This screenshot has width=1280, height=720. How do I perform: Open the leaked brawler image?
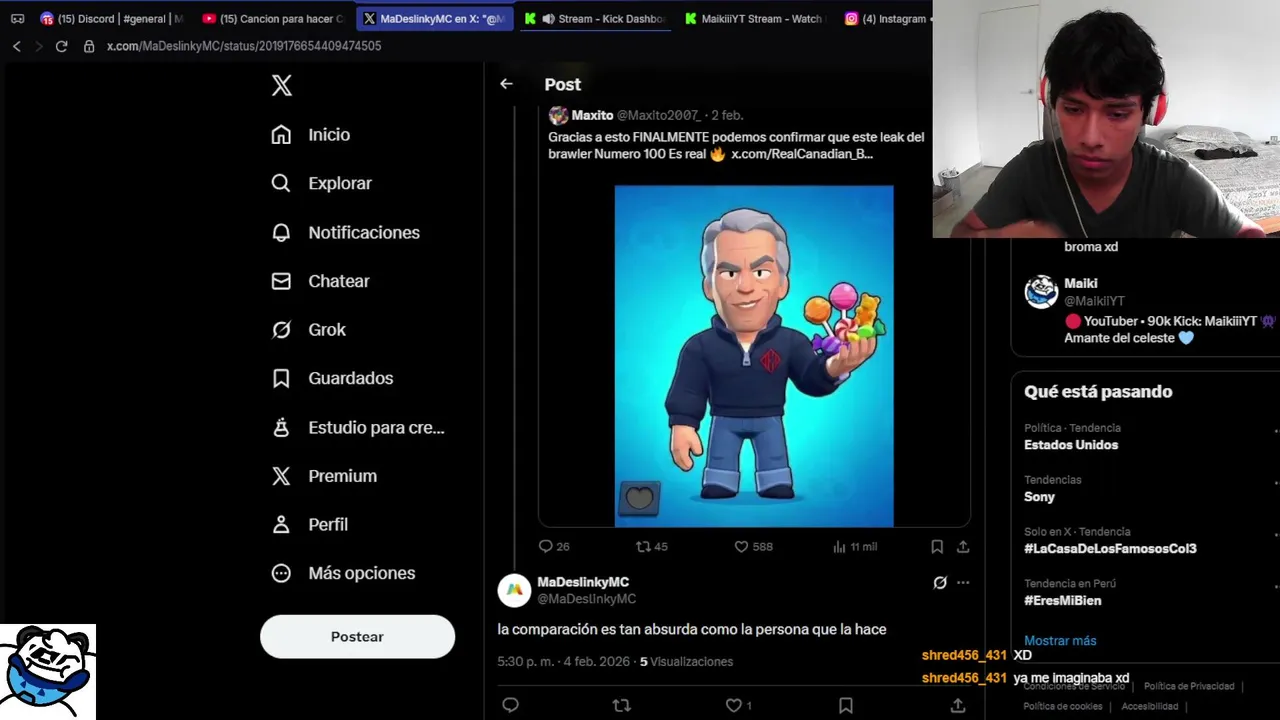[x=754, y=356]
